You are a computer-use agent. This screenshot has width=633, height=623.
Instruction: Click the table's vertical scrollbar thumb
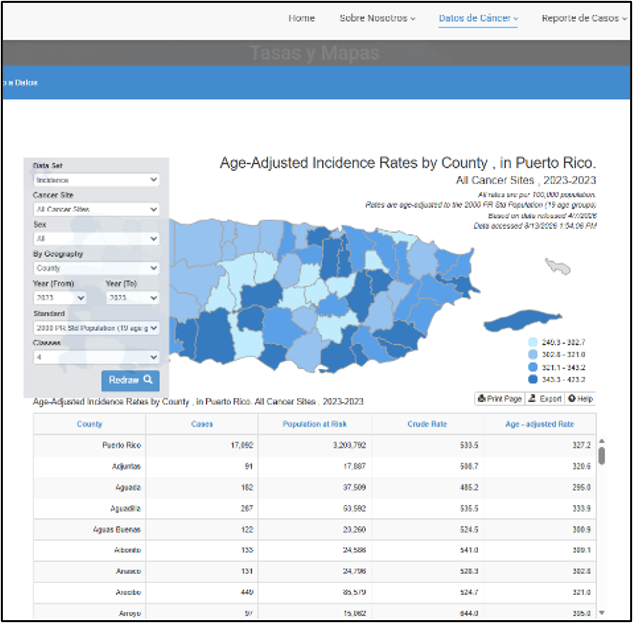(x=602, y=455)
